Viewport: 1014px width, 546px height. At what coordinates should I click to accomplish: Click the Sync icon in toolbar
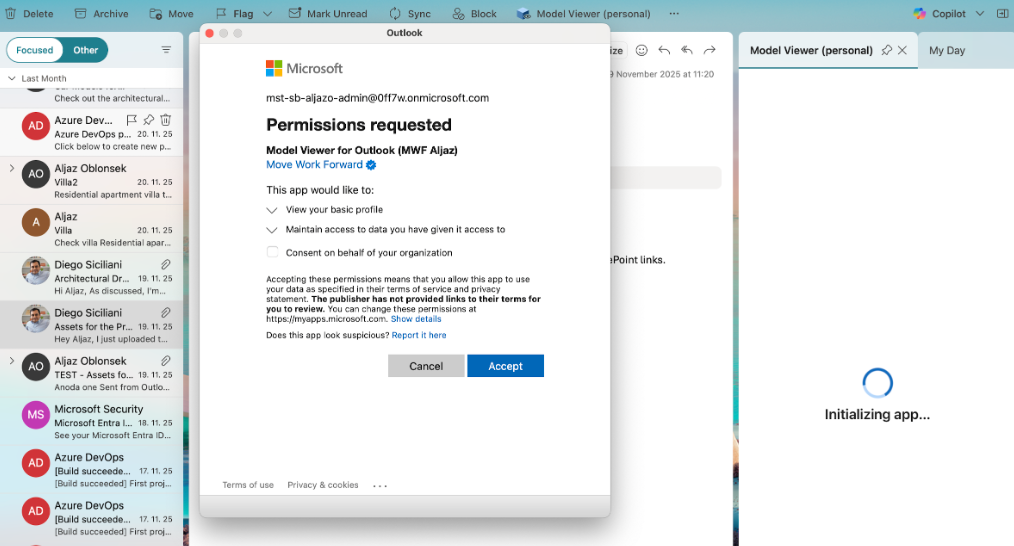coord(395,14)
